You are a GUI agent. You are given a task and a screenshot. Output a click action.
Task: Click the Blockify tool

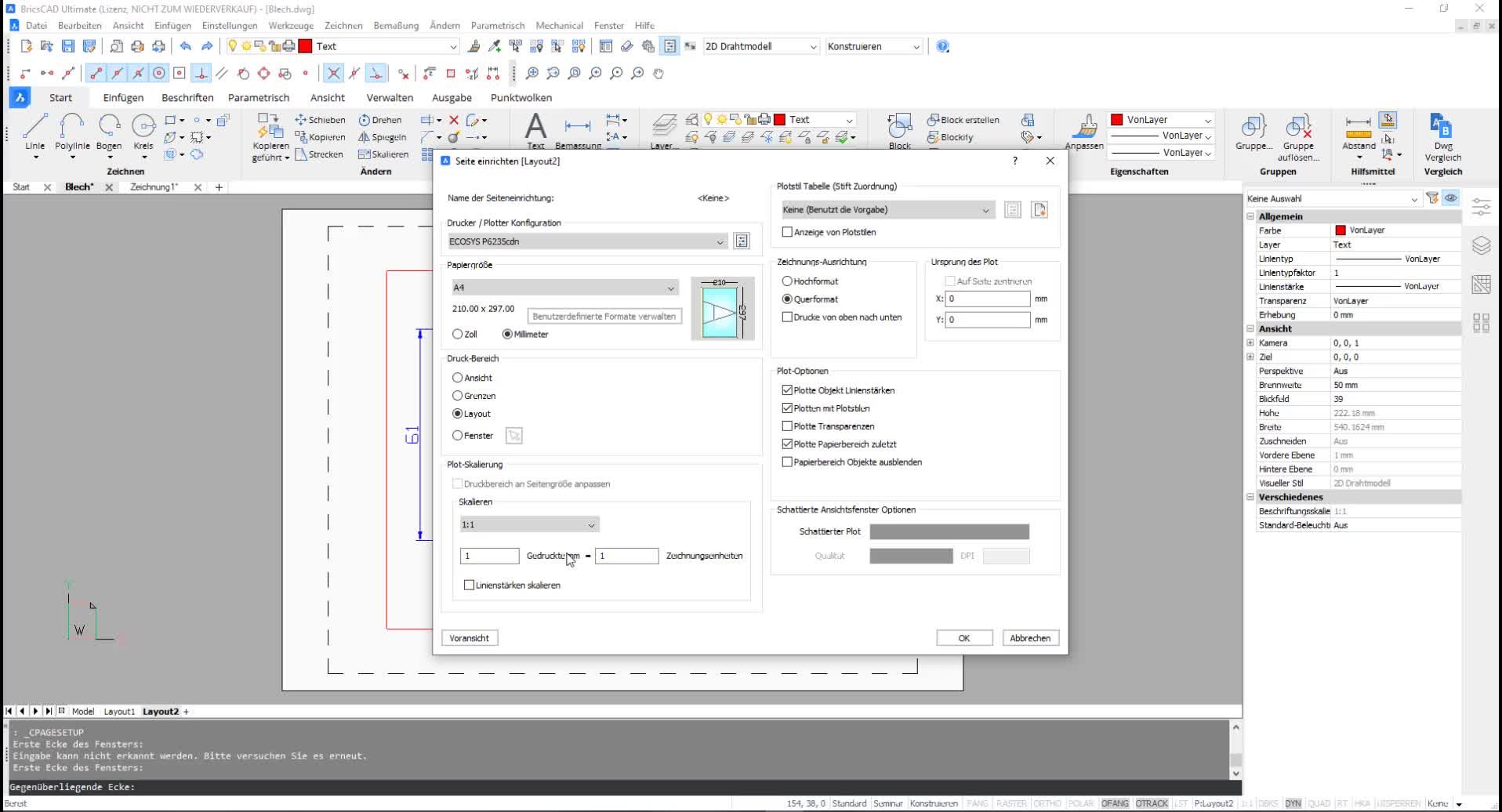[x=950, y=137]
